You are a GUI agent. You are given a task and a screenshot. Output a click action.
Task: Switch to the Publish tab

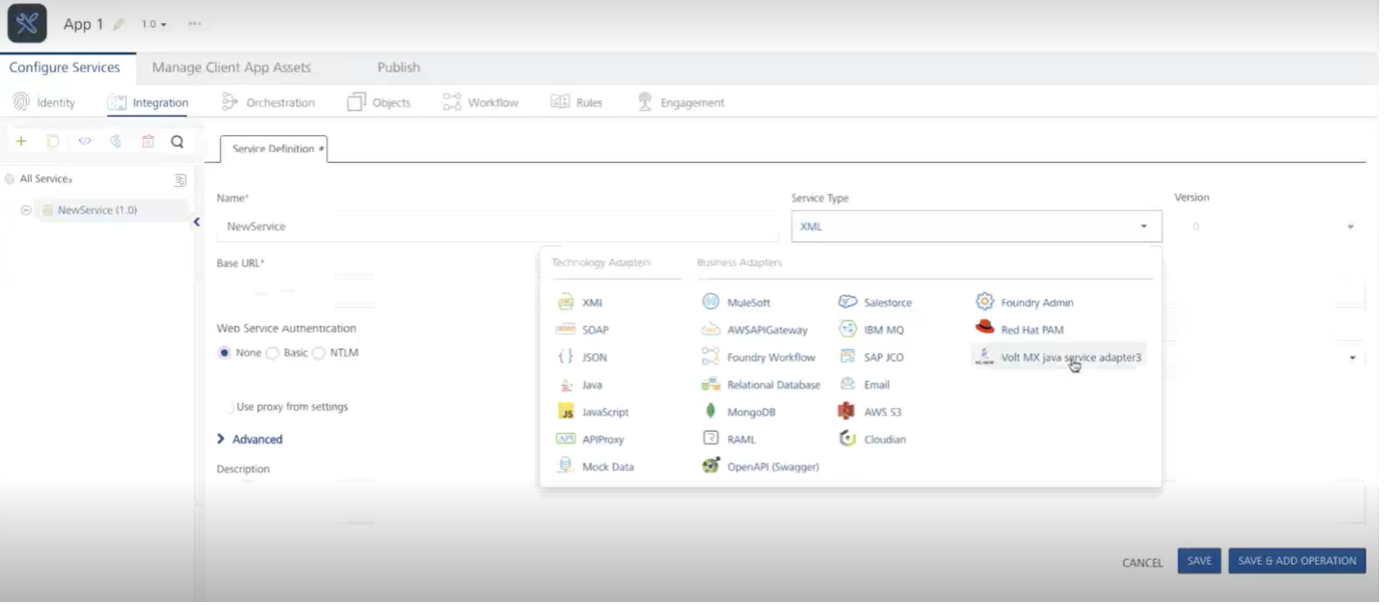[x=398, y=67]
